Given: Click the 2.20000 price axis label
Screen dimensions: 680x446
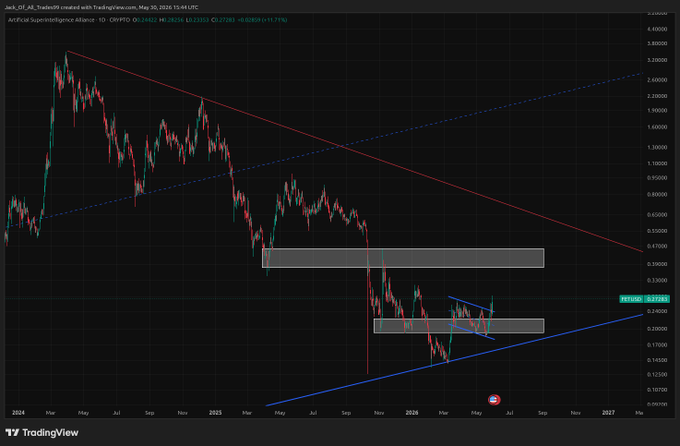Looking at the screenshot, I should click(657, 96).
